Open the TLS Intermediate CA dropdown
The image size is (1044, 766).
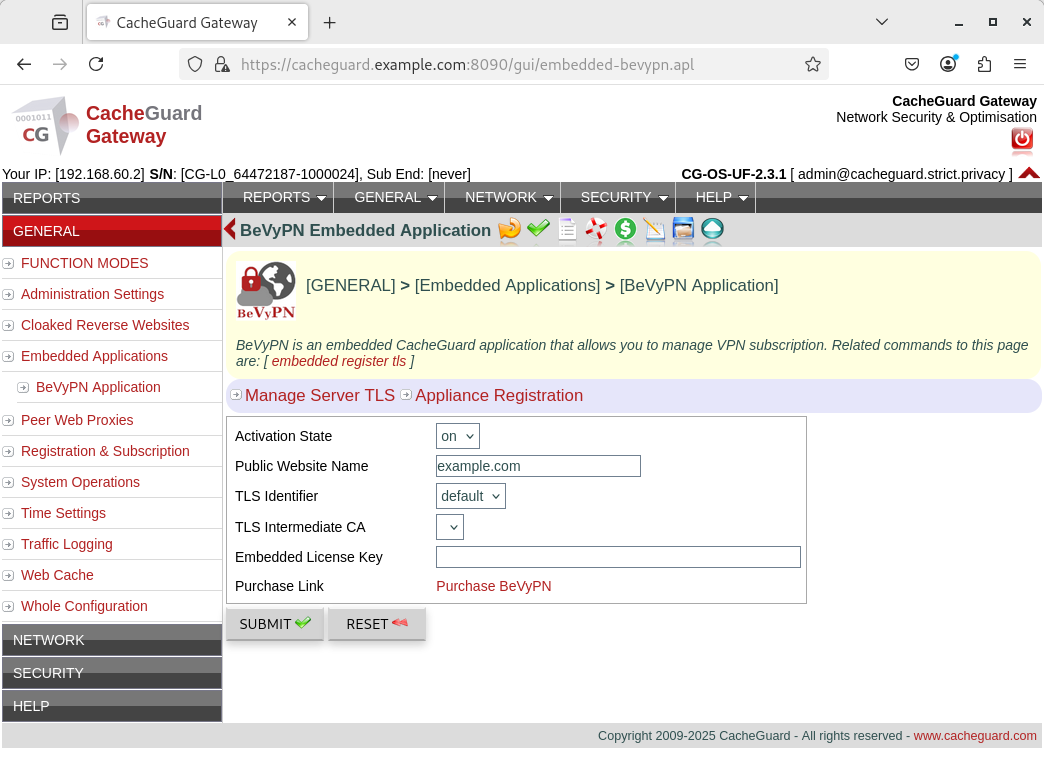[449, 526]
